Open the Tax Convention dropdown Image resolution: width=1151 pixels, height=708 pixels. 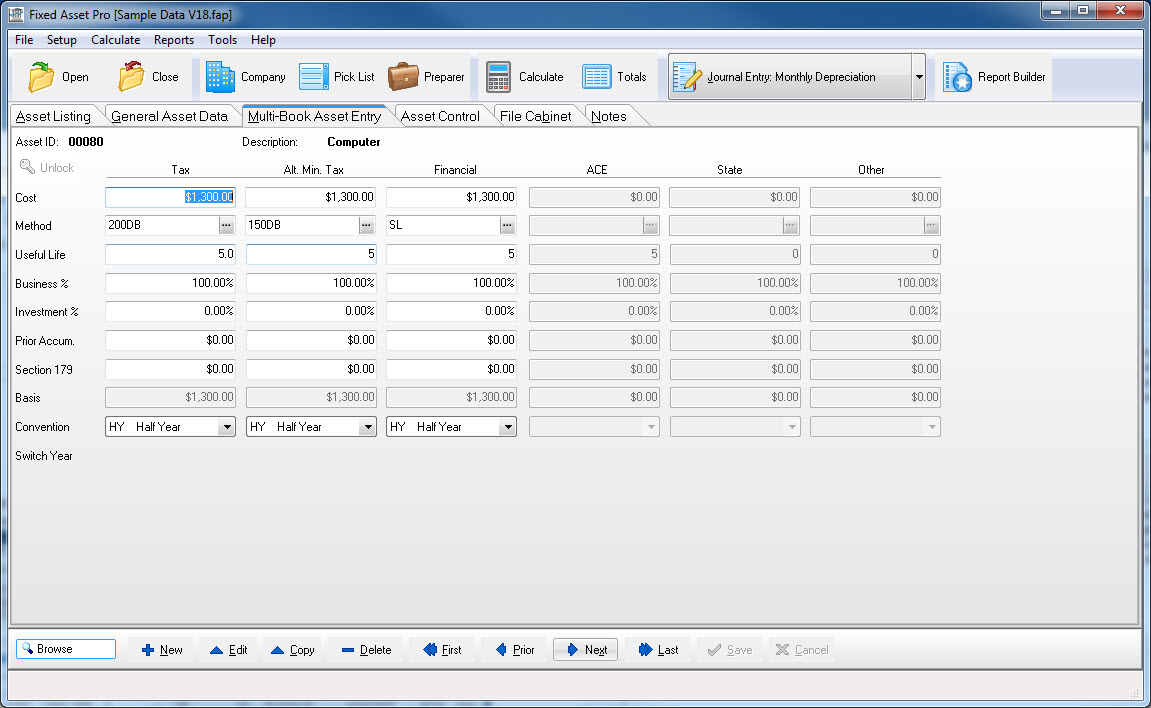229,426
